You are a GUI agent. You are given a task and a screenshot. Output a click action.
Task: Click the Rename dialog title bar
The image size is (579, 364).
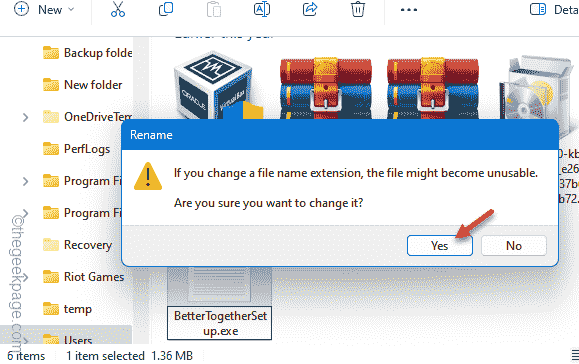[340, 135]
